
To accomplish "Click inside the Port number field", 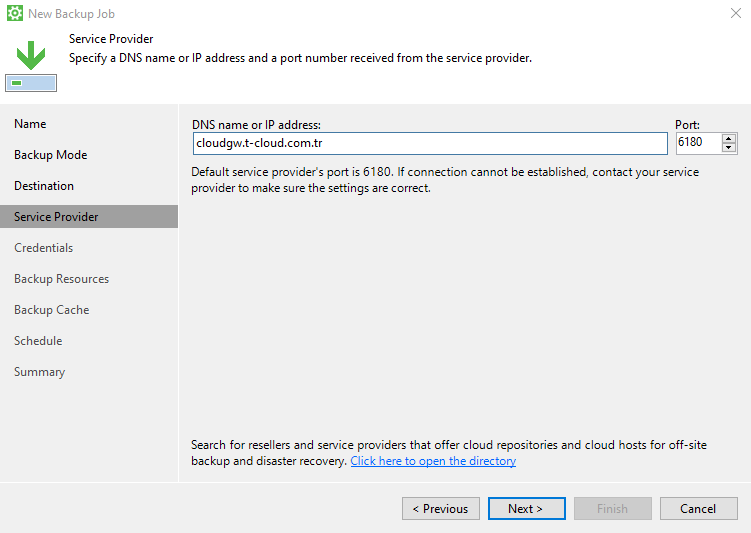I will click(699, 143).
